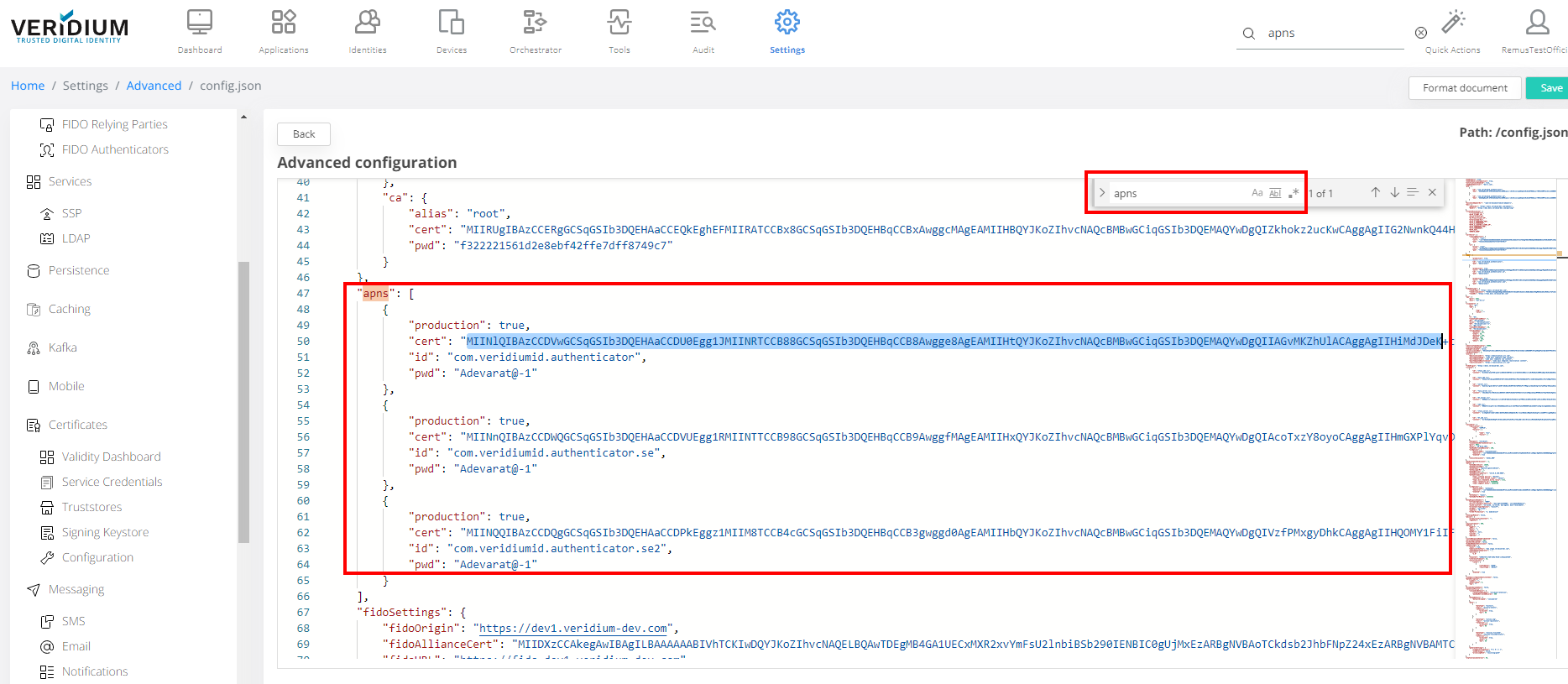
Task: Go to the Identities section
Action: tap(368, 23)
